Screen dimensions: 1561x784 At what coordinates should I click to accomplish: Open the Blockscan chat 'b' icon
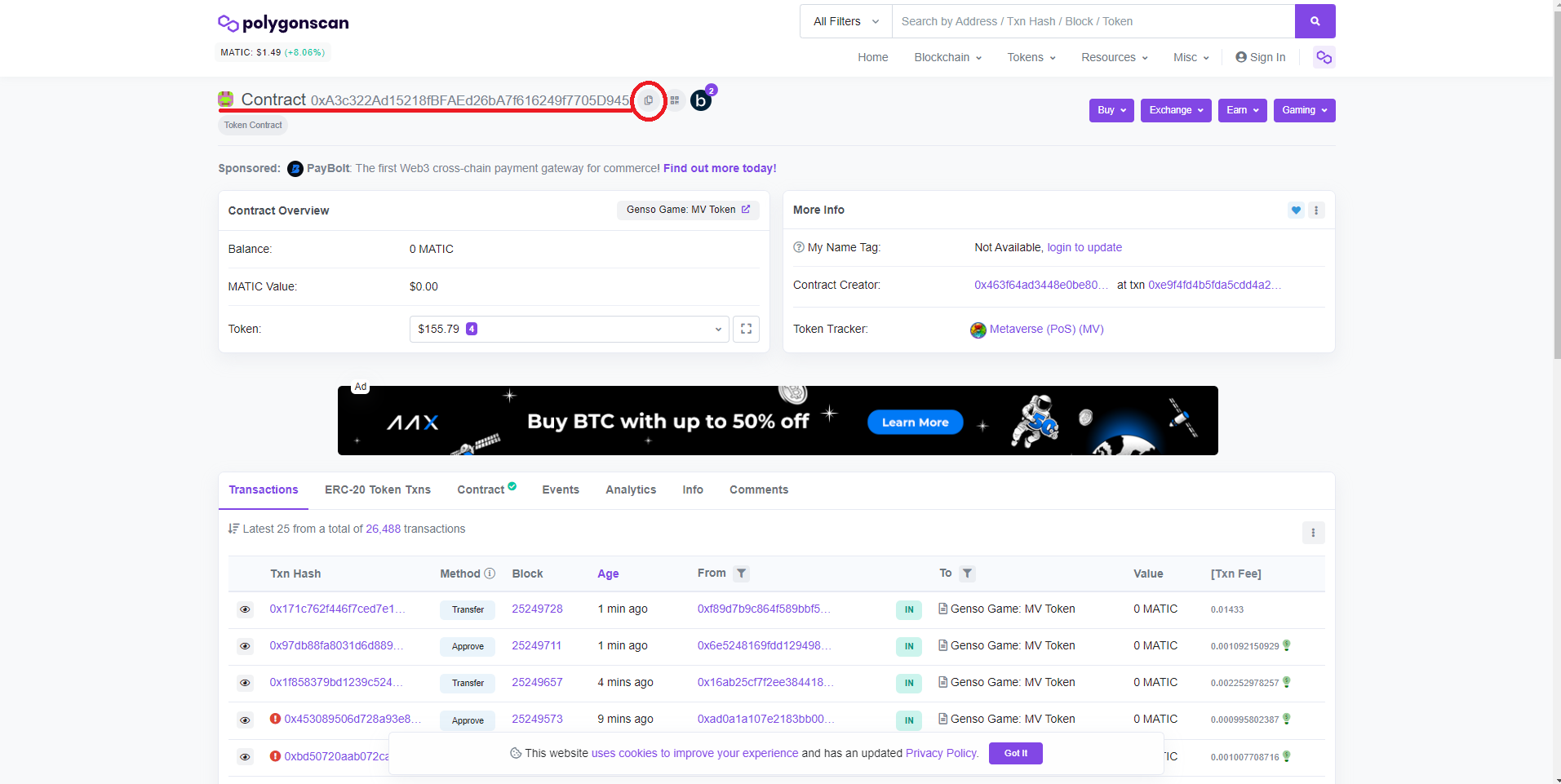pyautogui.click(x=701, y=100)
